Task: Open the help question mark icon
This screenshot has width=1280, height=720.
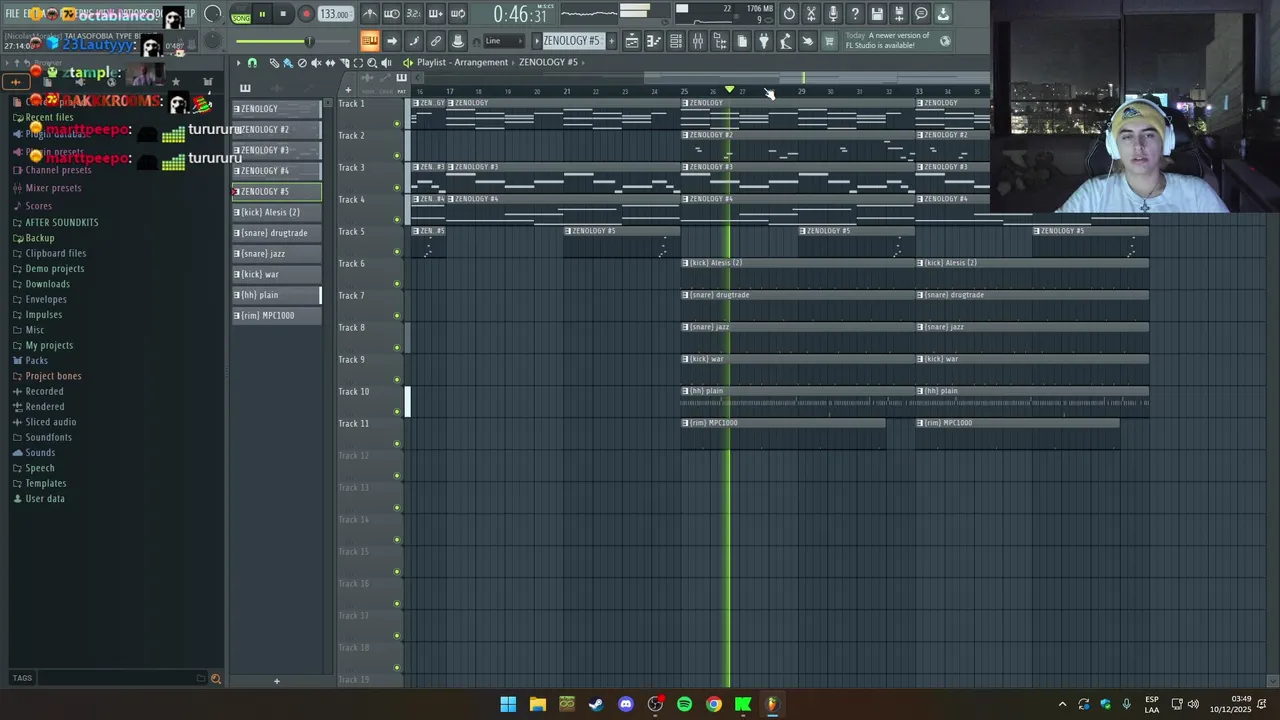Action: pyautogui.click(x=855, y=14)
